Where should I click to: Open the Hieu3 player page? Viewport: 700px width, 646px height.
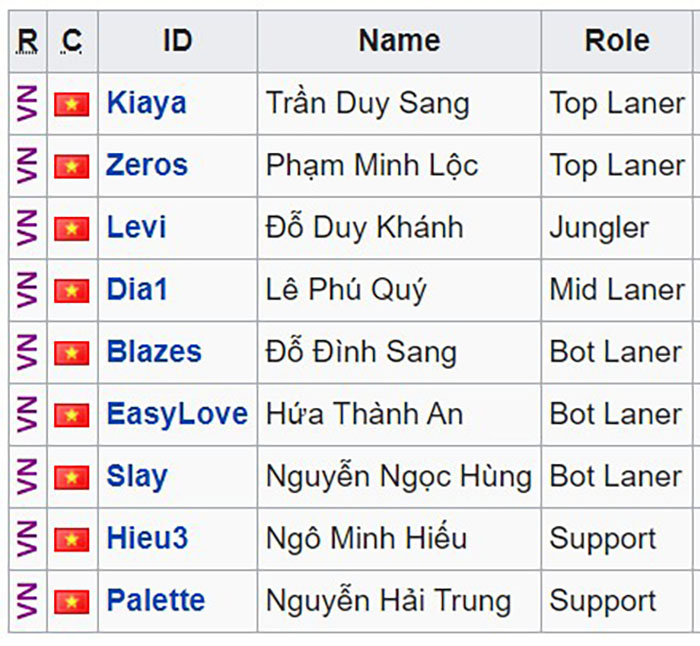(x=147, y=538)
